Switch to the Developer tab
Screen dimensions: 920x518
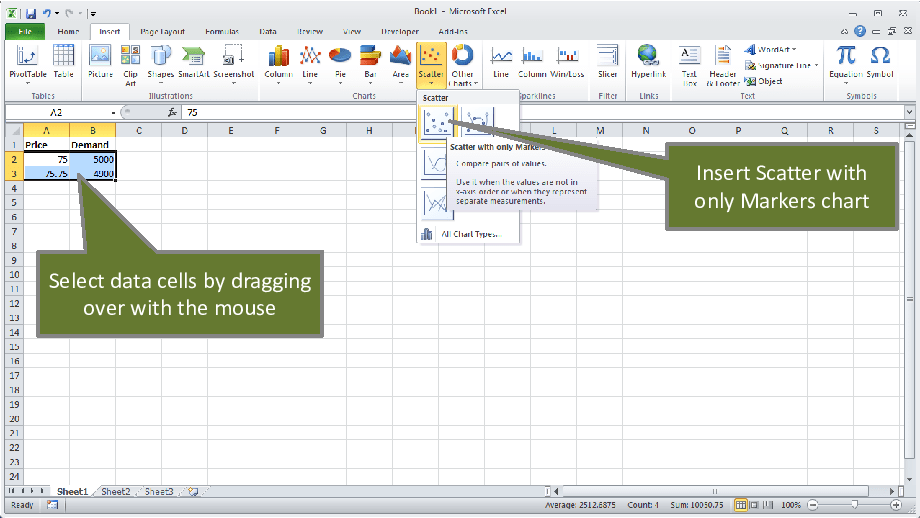400,32
